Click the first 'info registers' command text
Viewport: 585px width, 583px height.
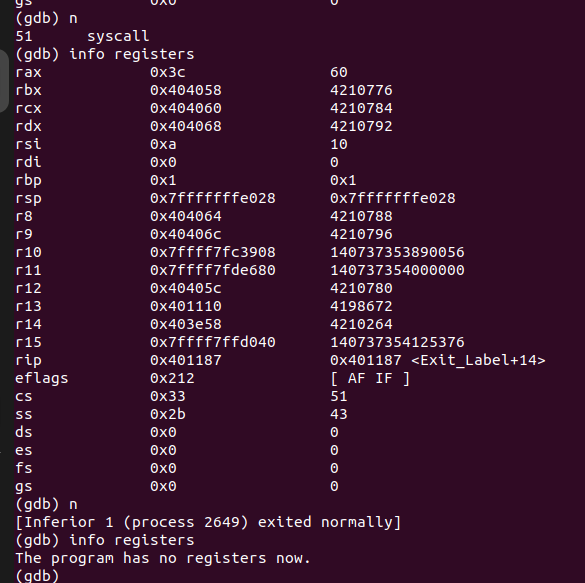[x=132, y=54]
